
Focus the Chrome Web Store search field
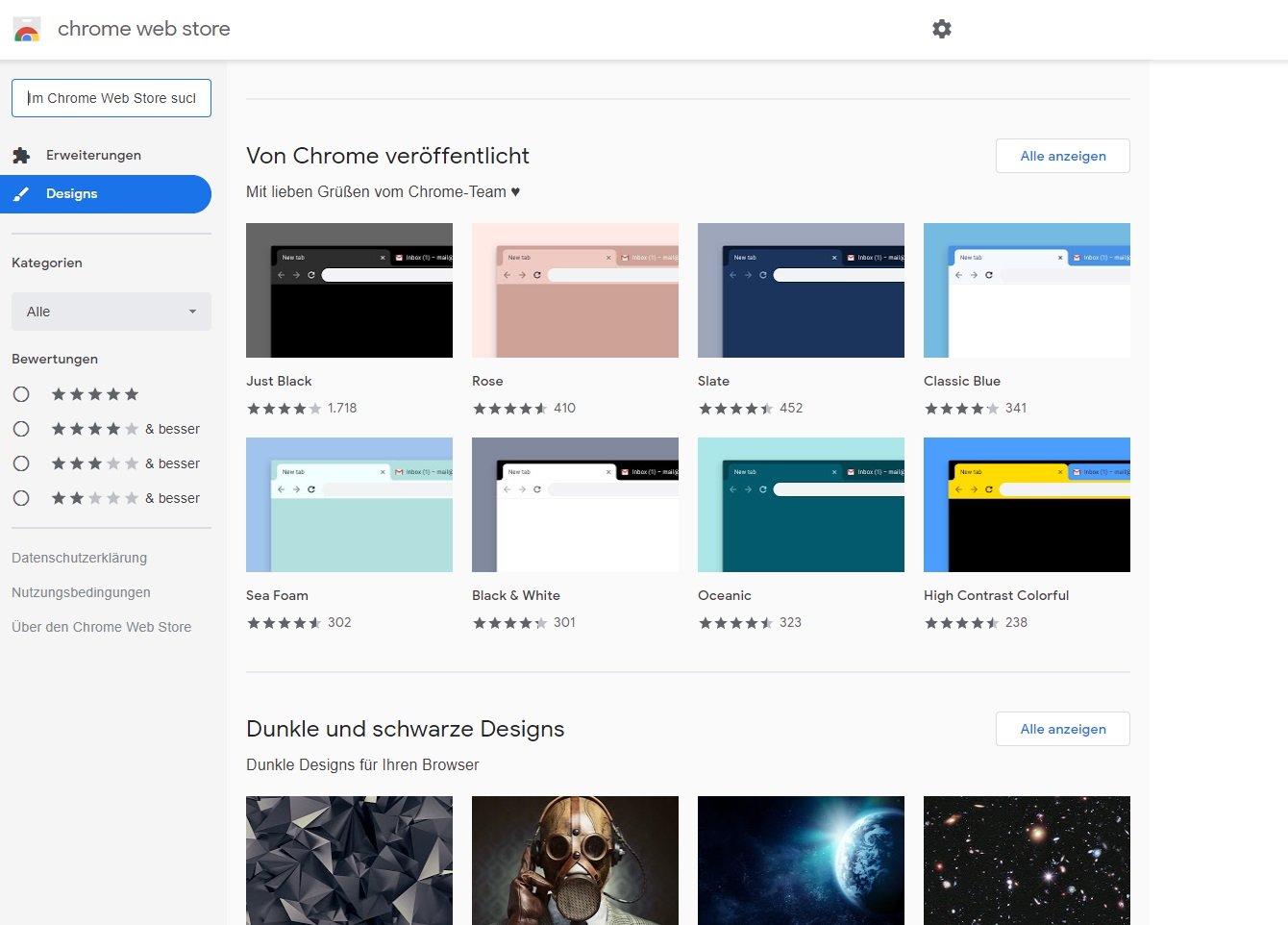coord(111,98)
